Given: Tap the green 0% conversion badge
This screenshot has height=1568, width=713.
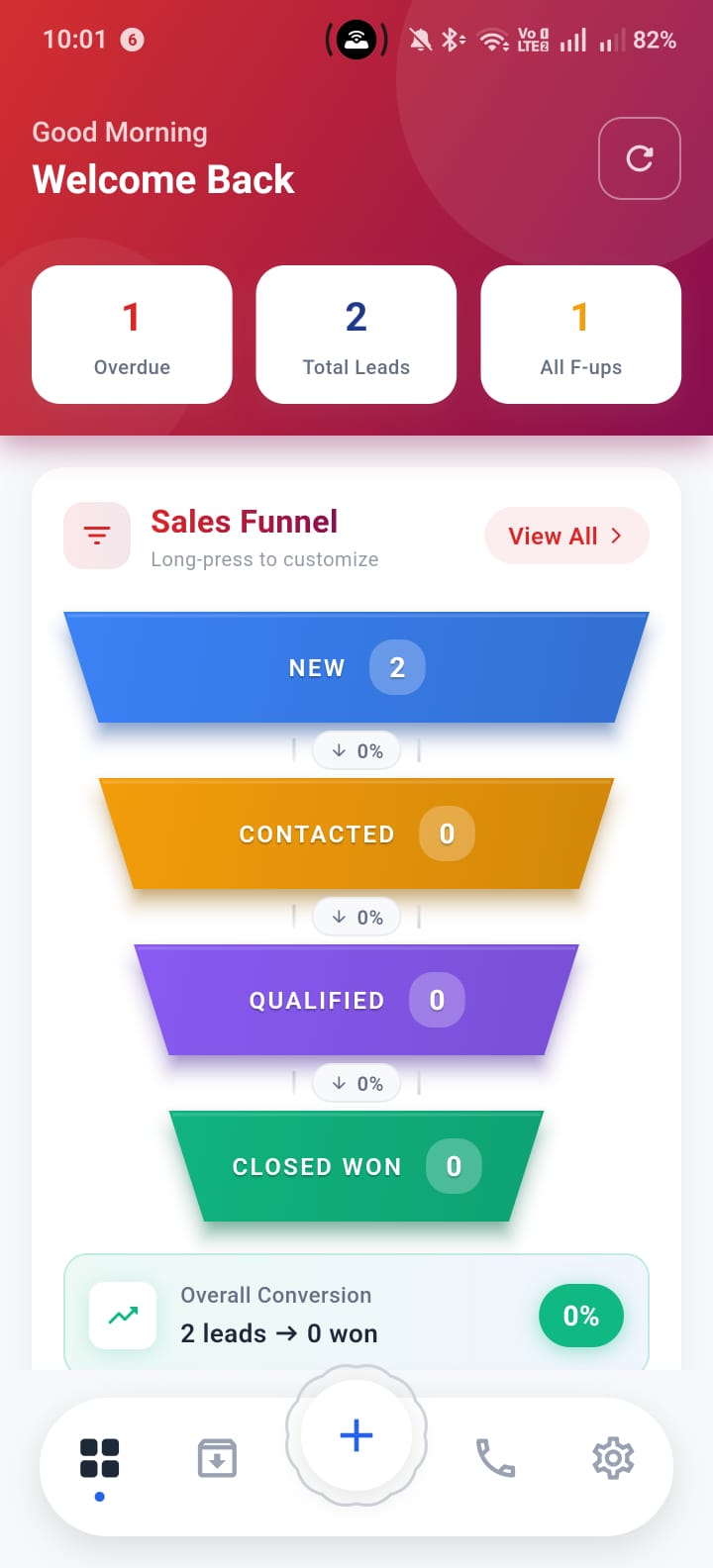Looking at the screenshot, I should click(x=580, y=1316).
